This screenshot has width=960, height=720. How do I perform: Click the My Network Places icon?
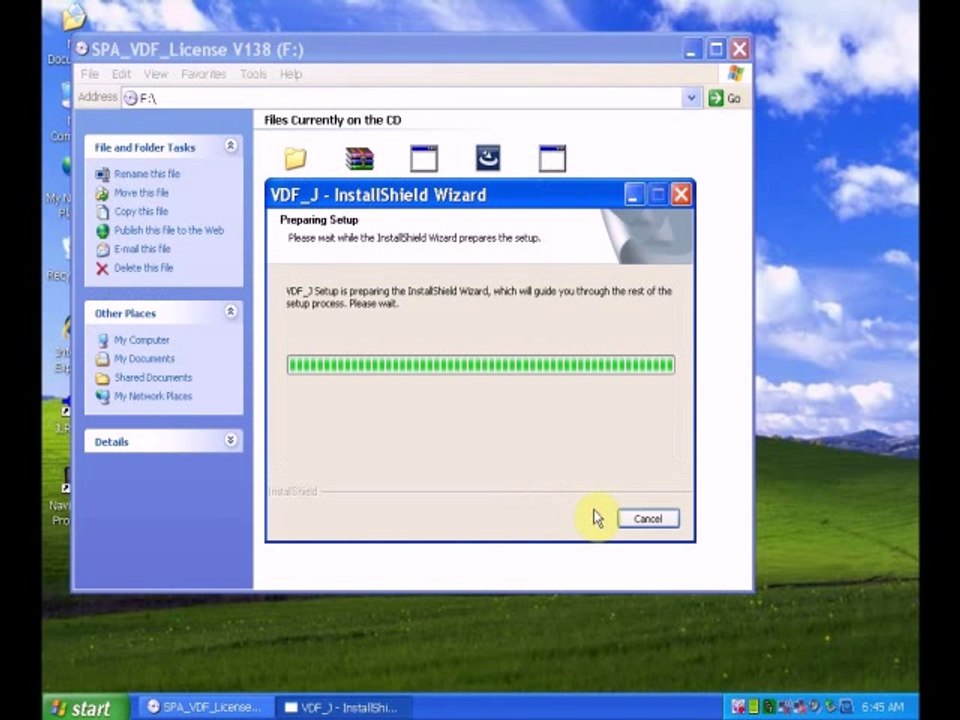[102, 397]
